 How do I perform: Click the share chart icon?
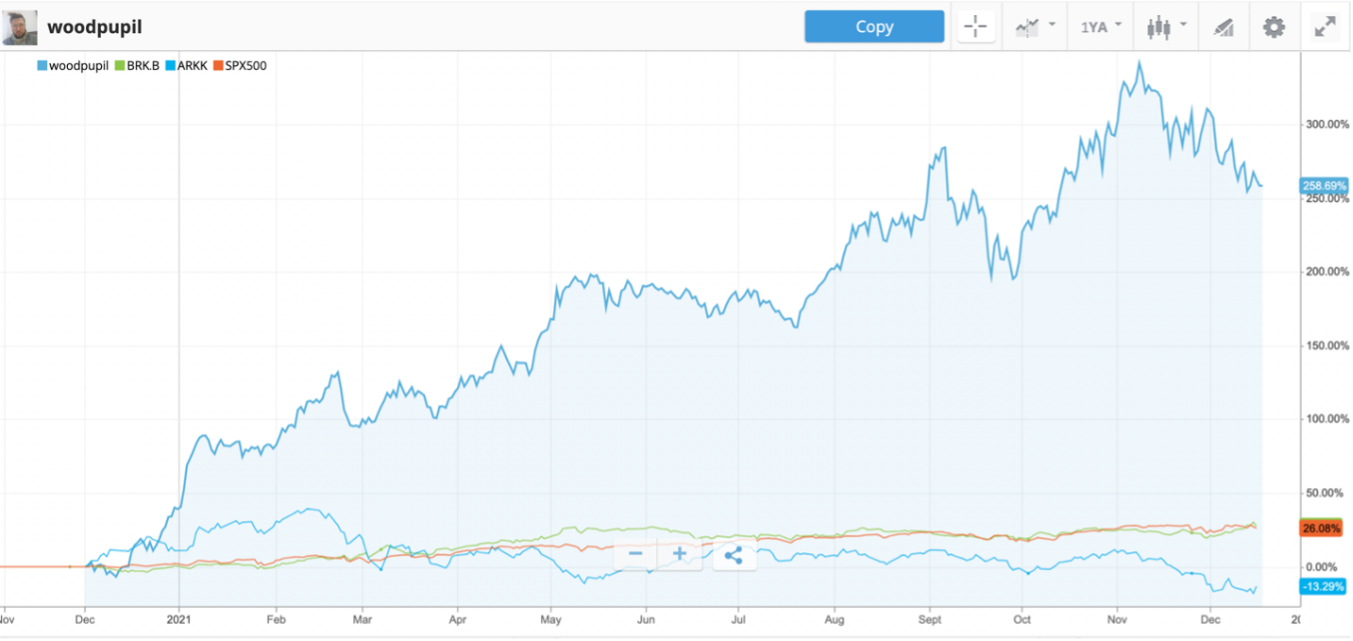click(x=733, y=555)
